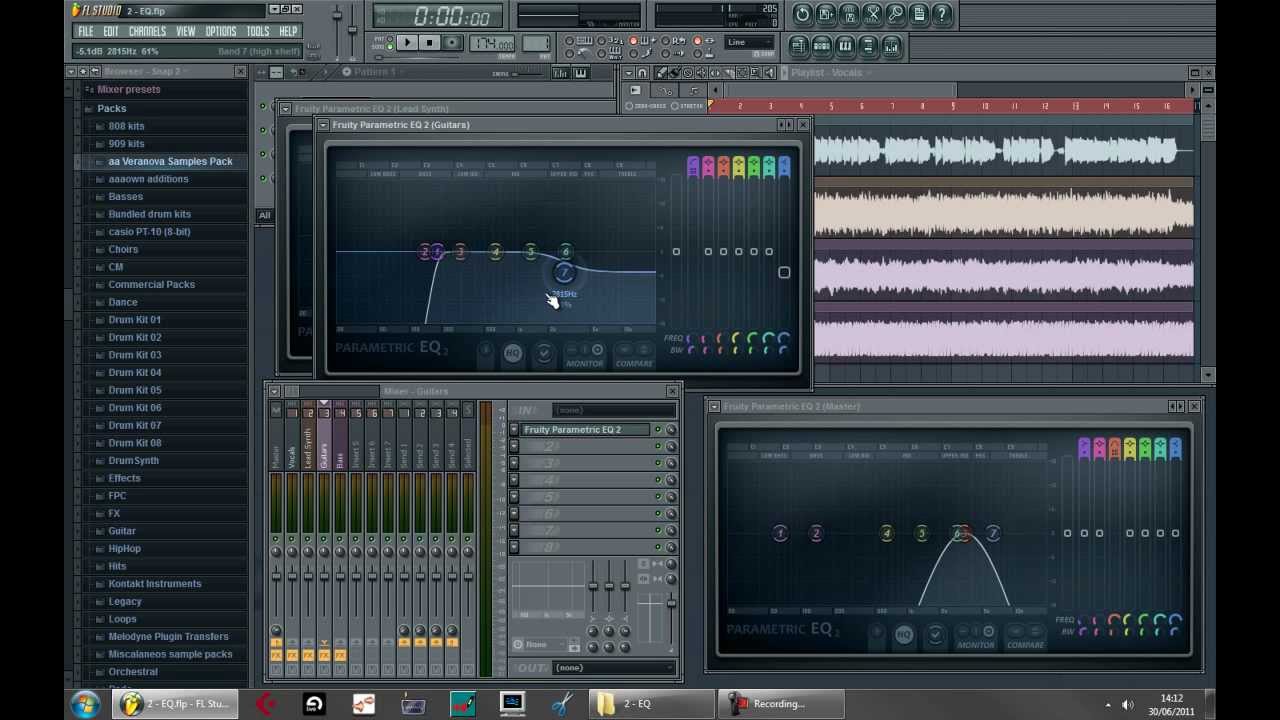Open the HELP menu
Screen dimensions: 1280x720
pyautogui.click(x=288, y=31)
